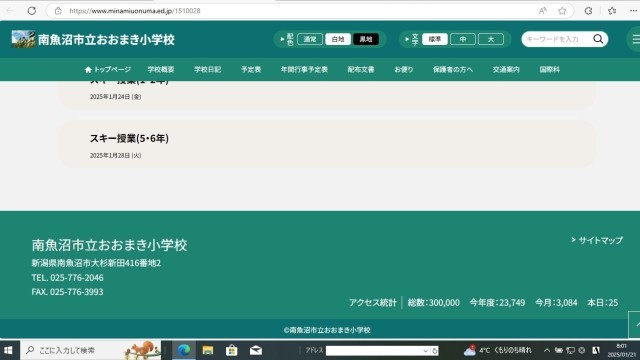This screenshot has width=640, height=360.
Task: Open the サイトマップ link in footer
Action: [x=597, y=240]
